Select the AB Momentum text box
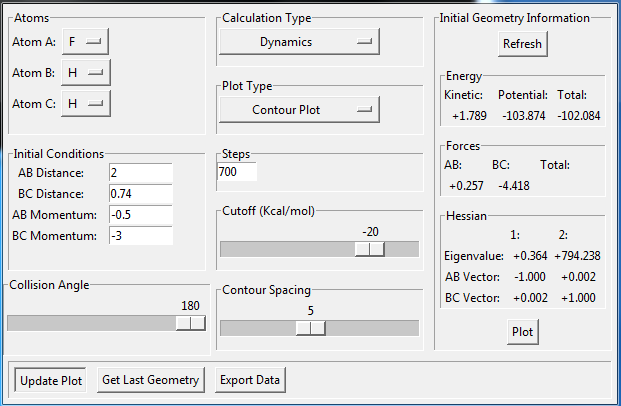The width and height of the screenshot is (621, 406). pos(140,214)
